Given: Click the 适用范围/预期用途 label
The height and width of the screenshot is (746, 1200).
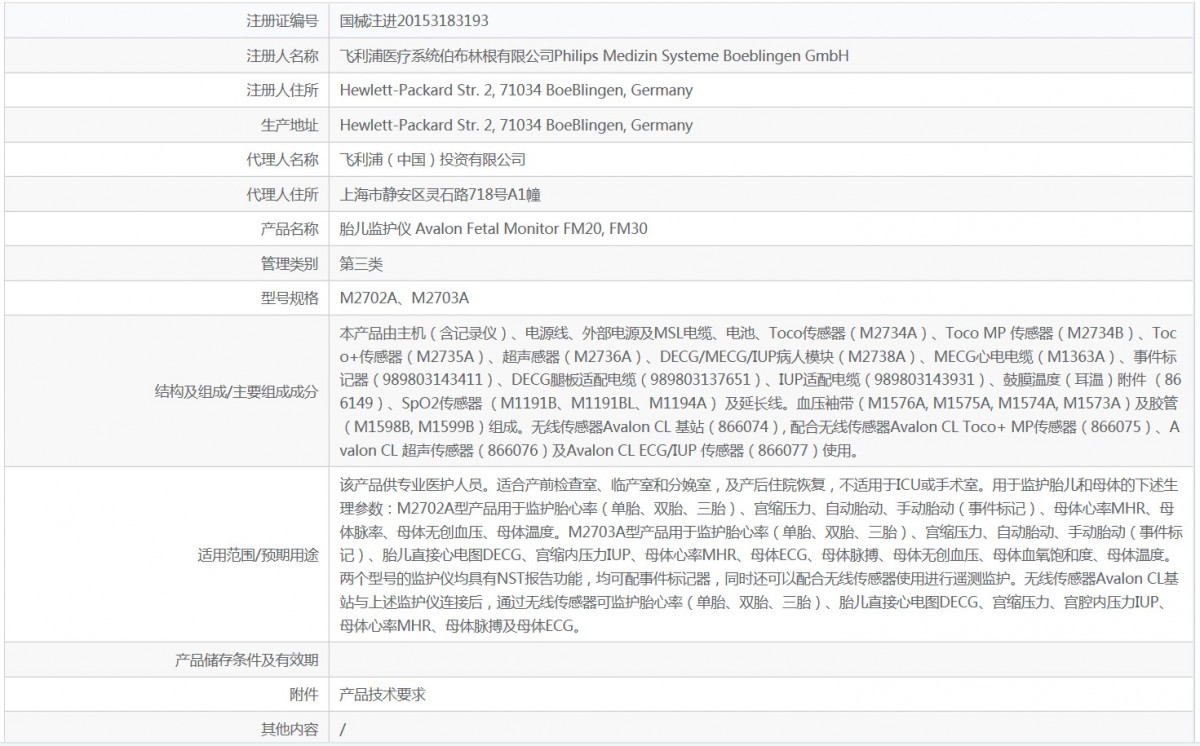Looking at the screenshot, I should point(259,555).
